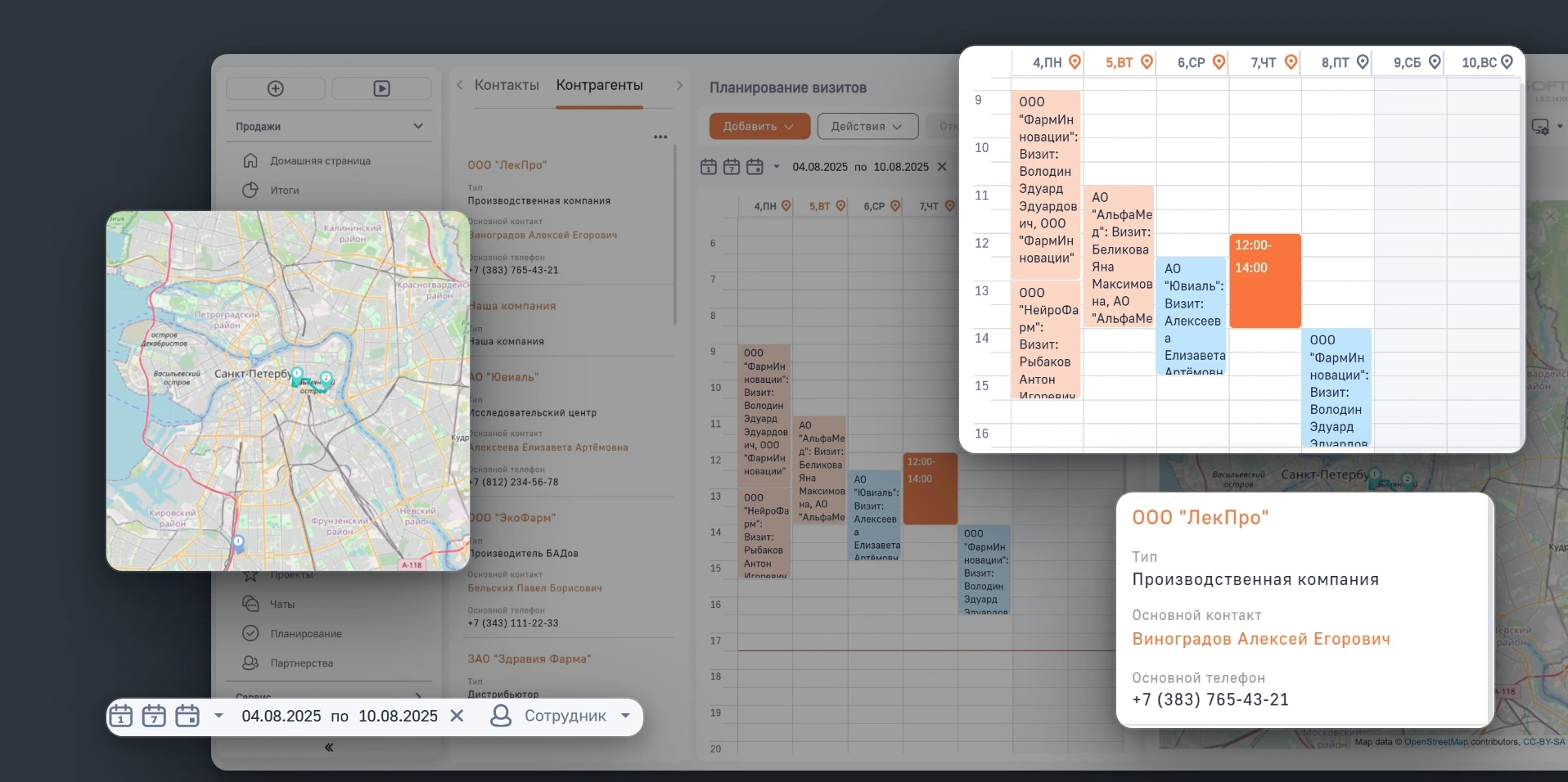The height and width of the screenshot is (782, 1568).
Task: Click map pin next to 9,СБ header
Action: click(1435, 62)
